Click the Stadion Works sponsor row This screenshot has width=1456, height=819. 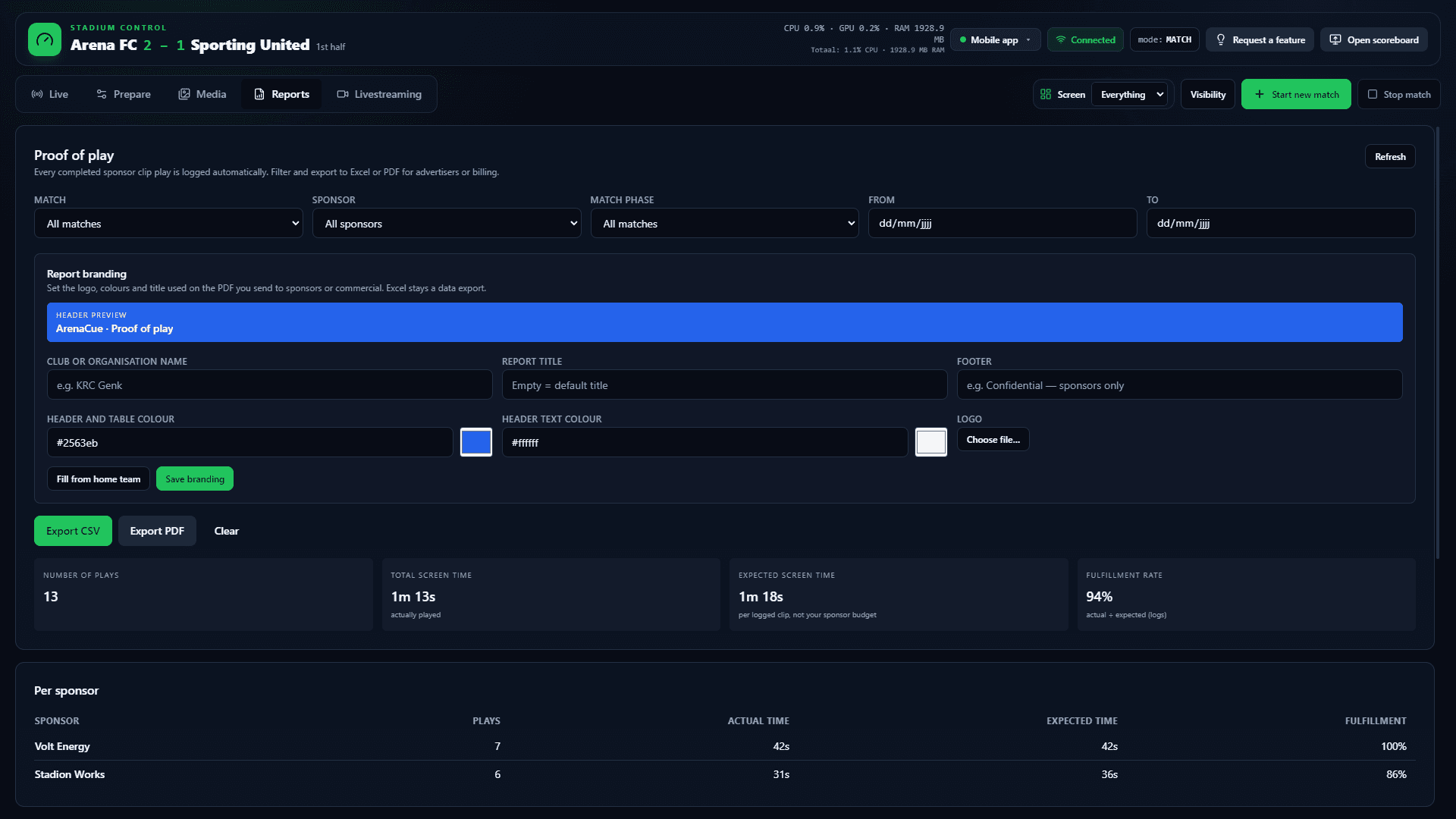click(725, 774)
